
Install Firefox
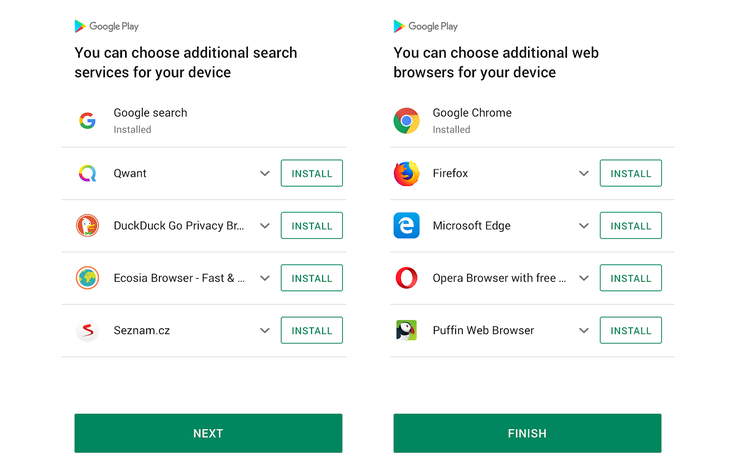tap(631, 173)
